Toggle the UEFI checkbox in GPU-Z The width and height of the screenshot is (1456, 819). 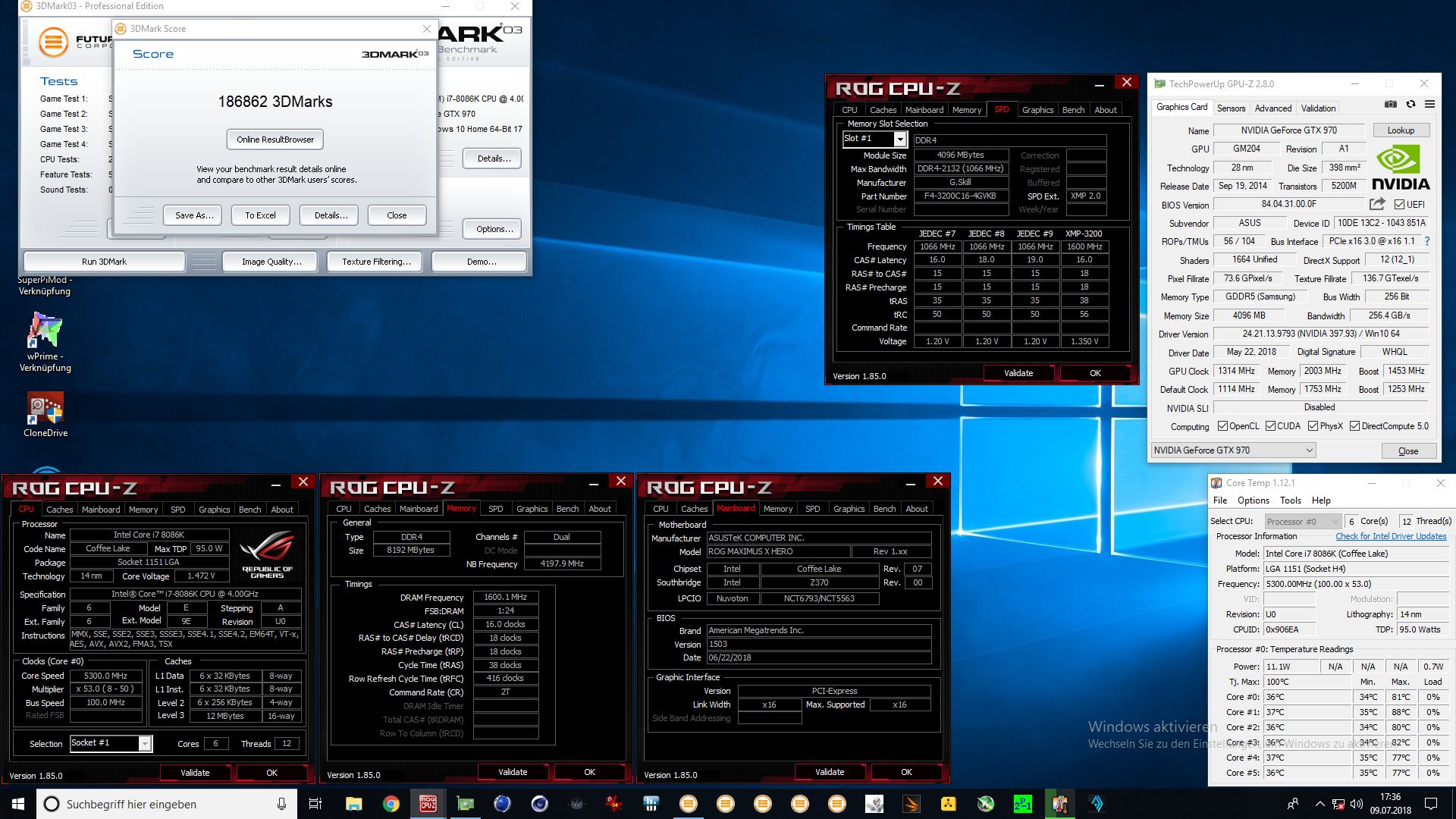pos(1399,205)
